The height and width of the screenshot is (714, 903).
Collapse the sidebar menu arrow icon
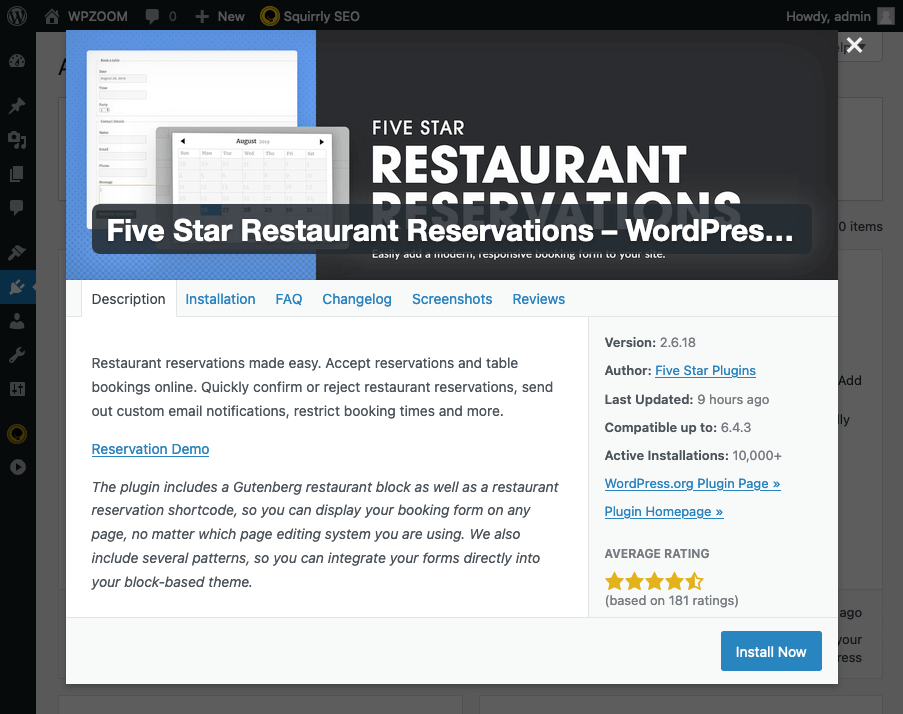[17, 467]
